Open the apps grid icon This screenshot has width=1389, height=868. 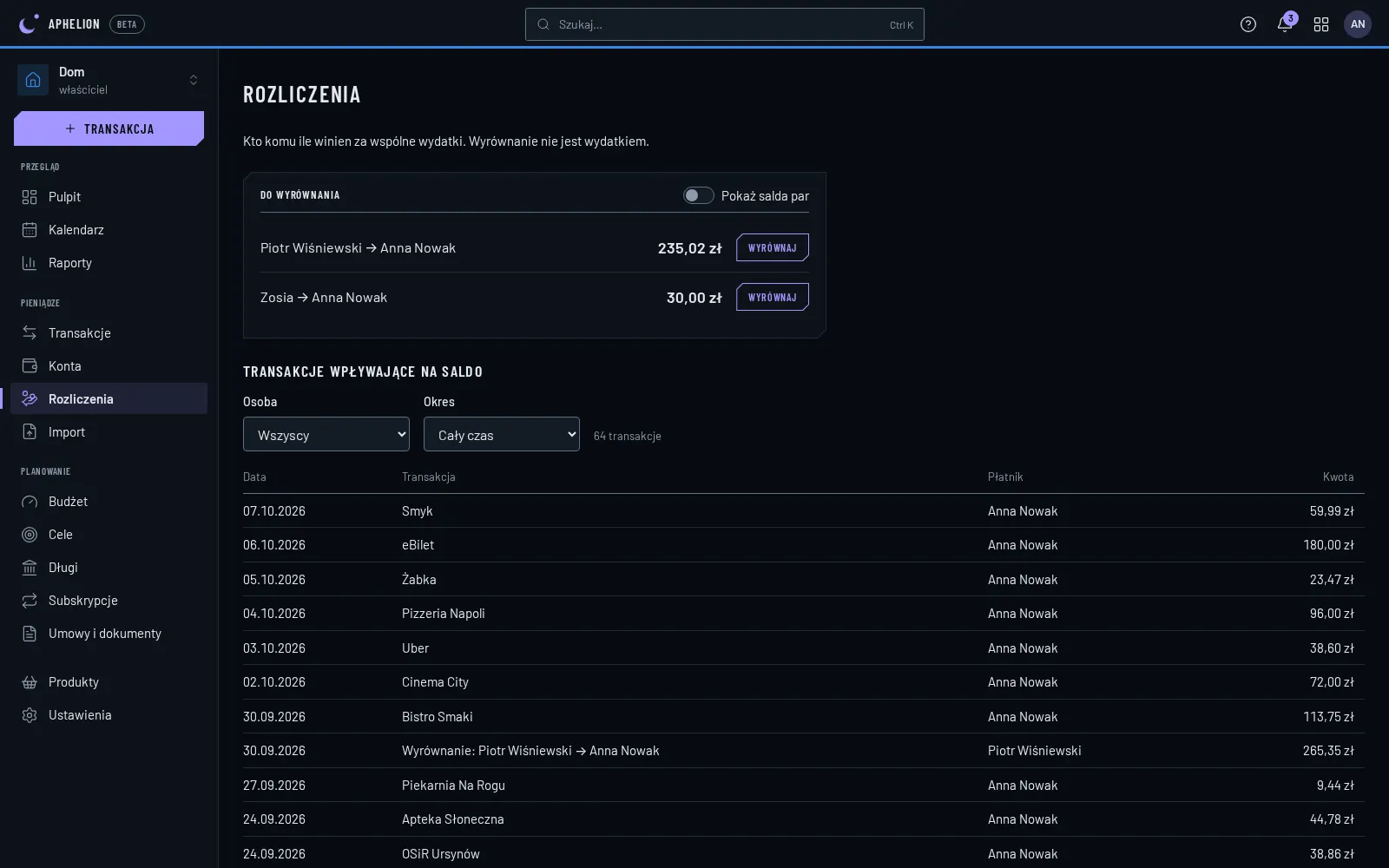(1321, 24)
